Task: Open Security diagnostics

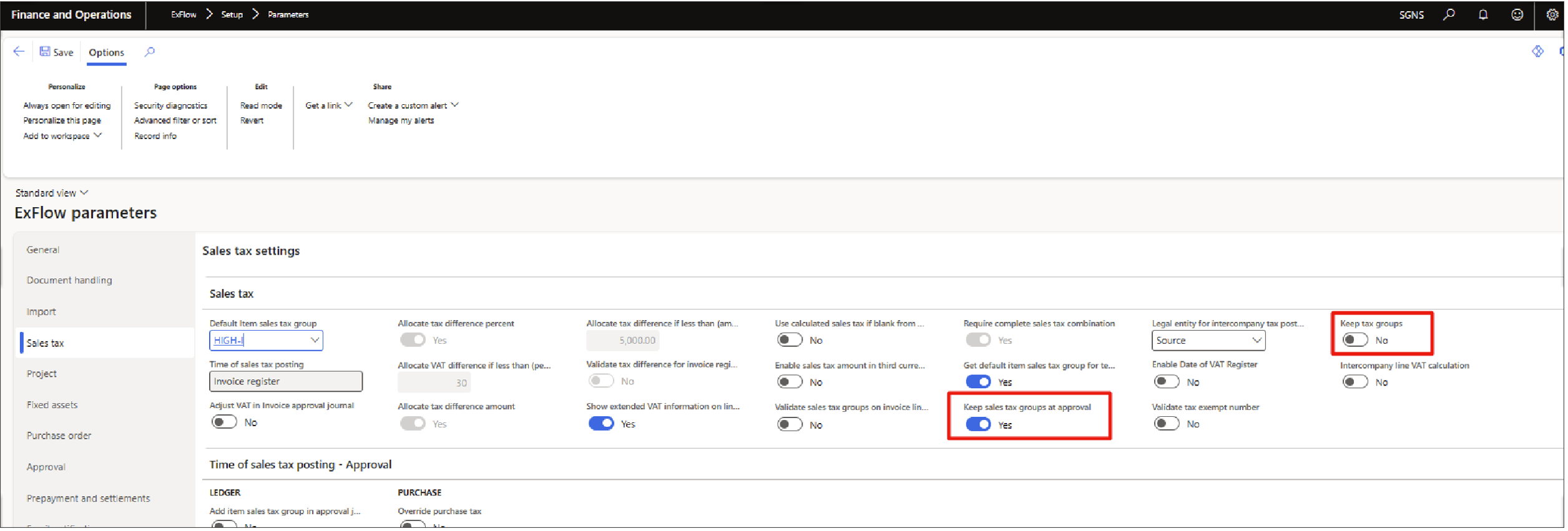Action: 171,106
